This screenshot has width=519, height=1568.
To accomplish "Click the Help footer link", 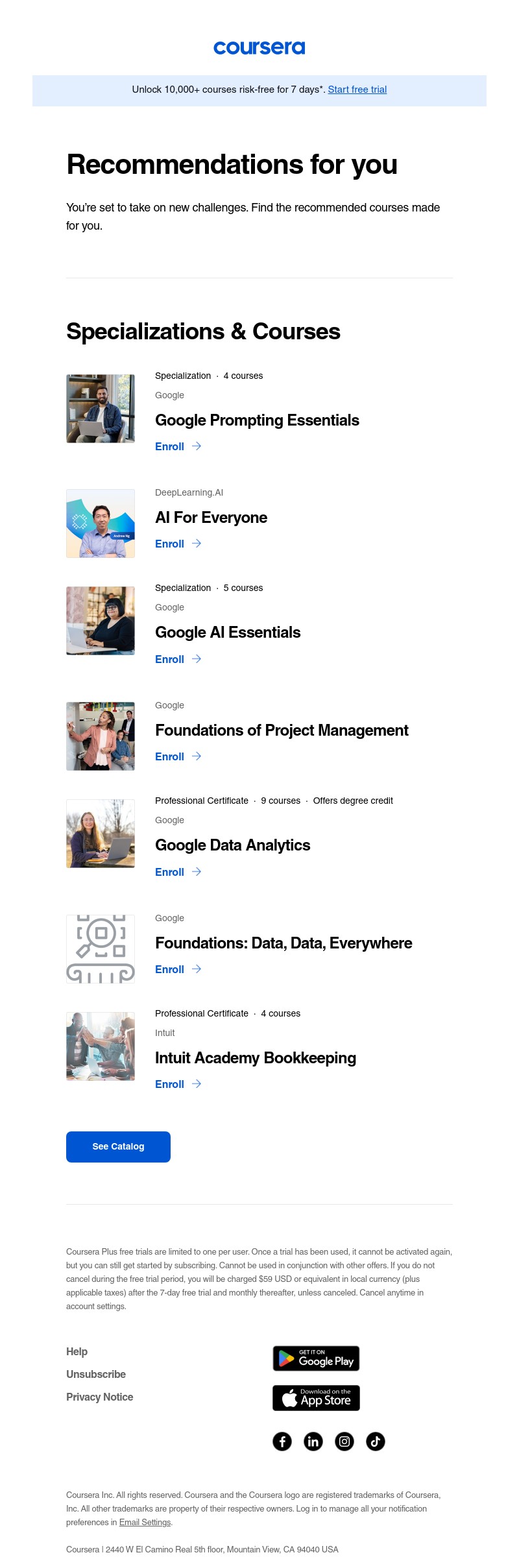I will coord(77,1351).
